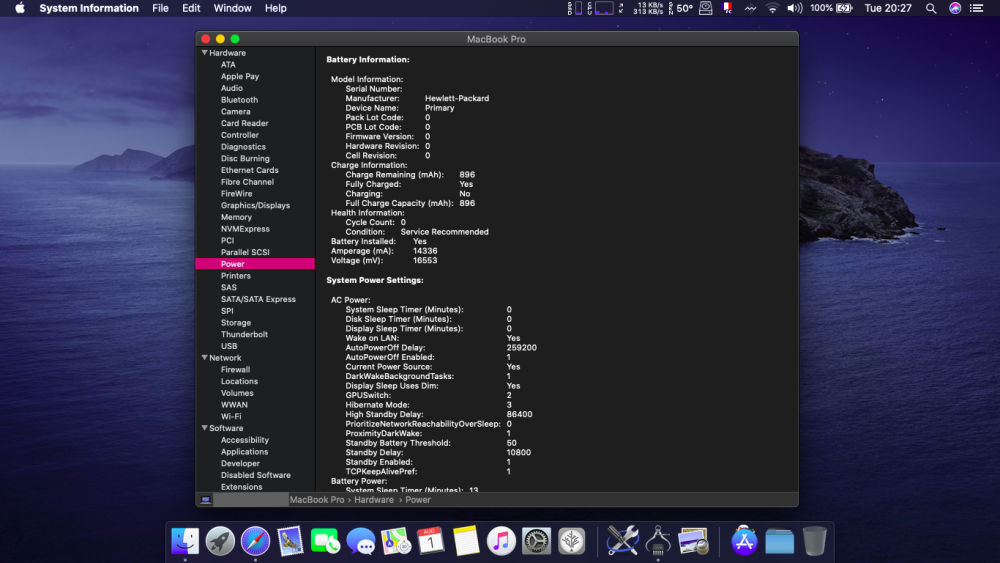This screenshot has height=563, width=1000.
Task: Open App Store from the Dock
Action: tap(744, 541)
